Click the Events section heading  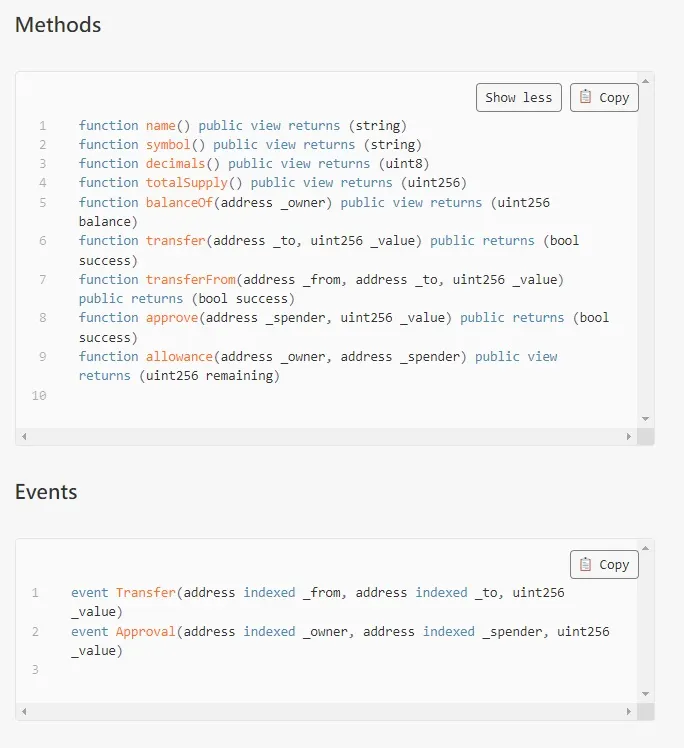pyautogui.click(x=46, y=492)
